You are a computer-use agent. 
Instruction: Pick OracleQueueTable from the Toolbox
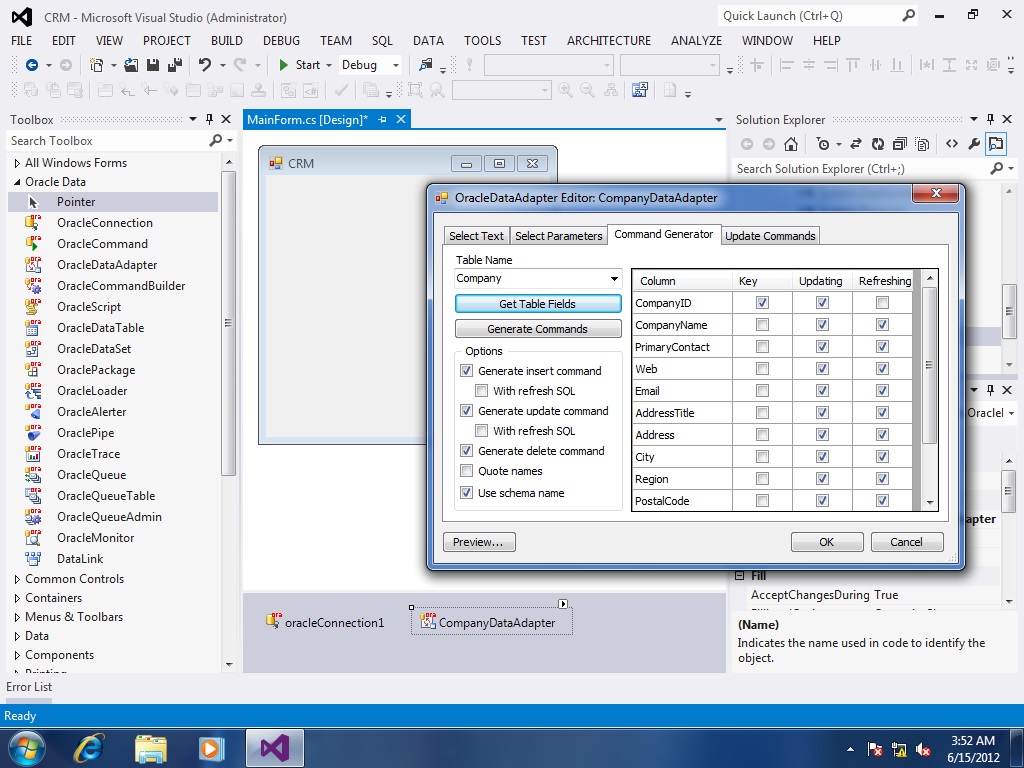point(106,496)
